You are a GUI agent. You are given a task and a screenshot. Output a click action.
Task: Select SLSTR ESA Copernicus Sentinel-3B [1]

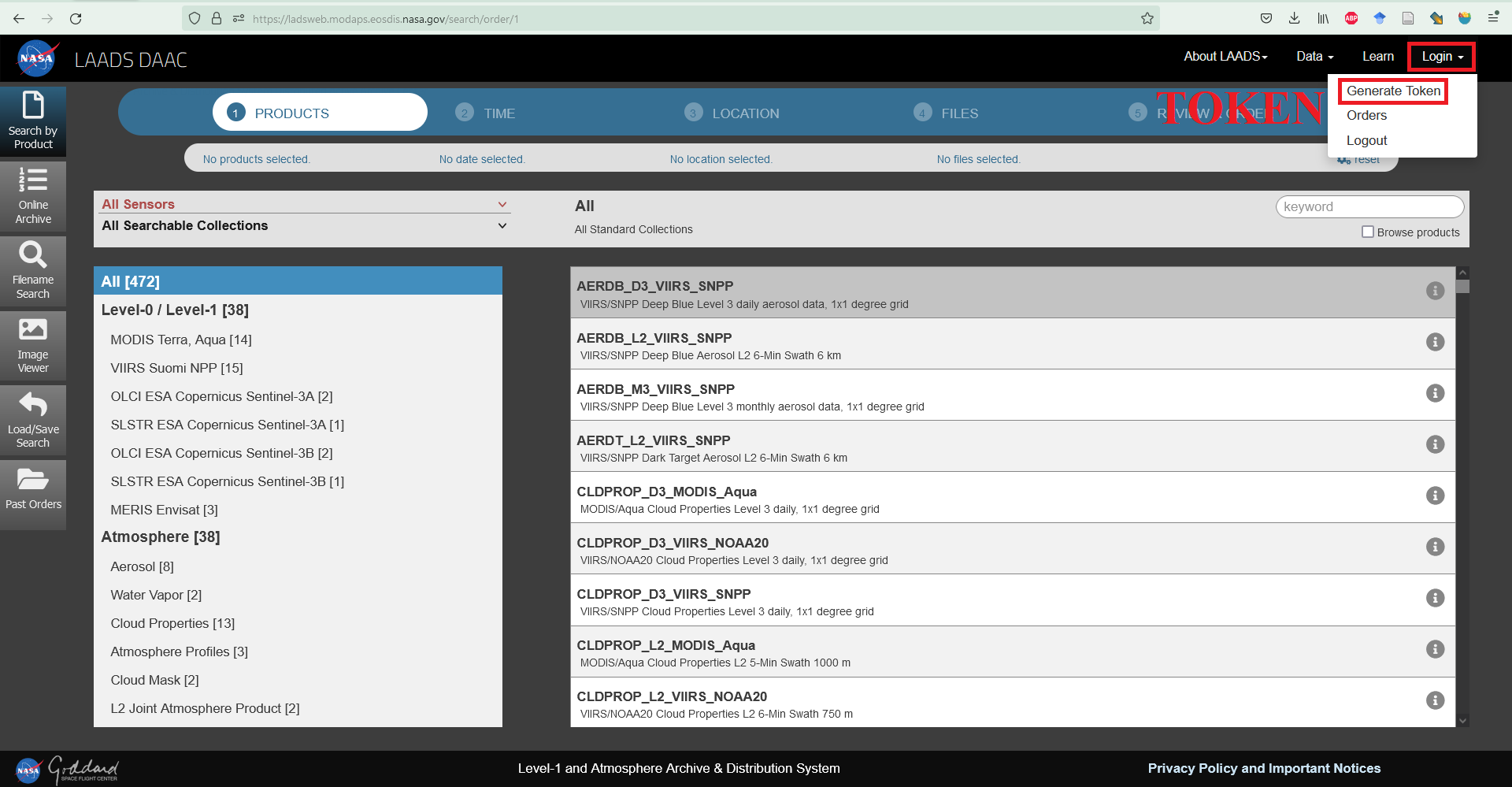[227, 481]
